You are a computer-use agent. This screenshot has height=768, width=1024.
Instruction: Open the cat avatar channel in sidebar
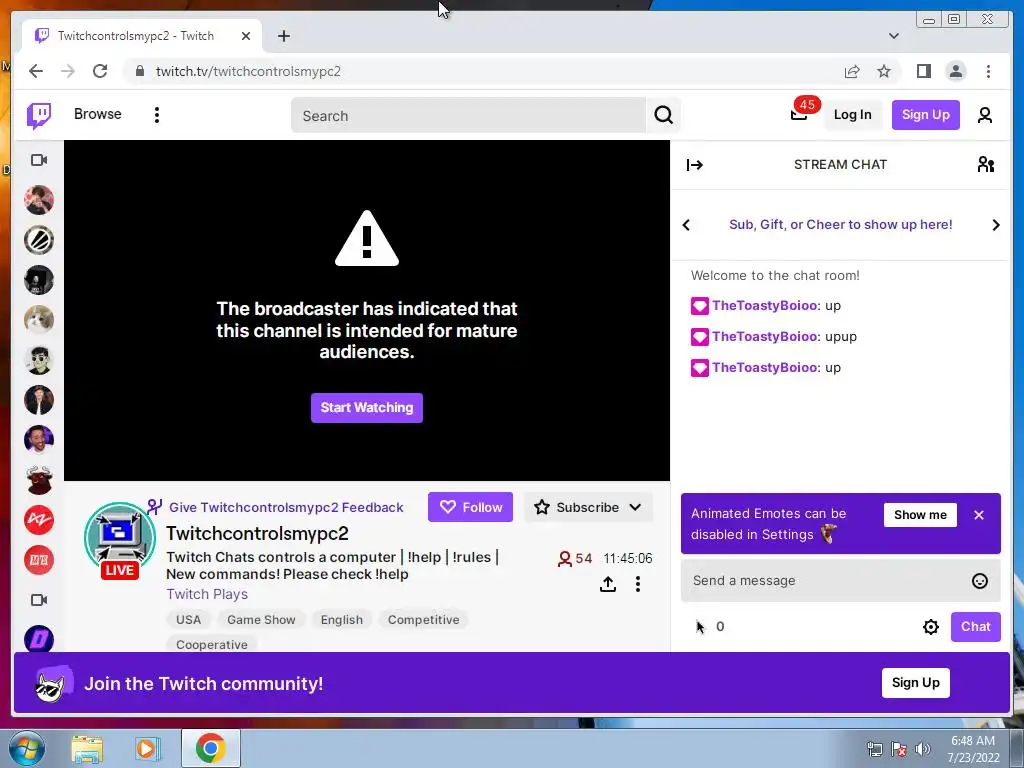coord(39,320)
